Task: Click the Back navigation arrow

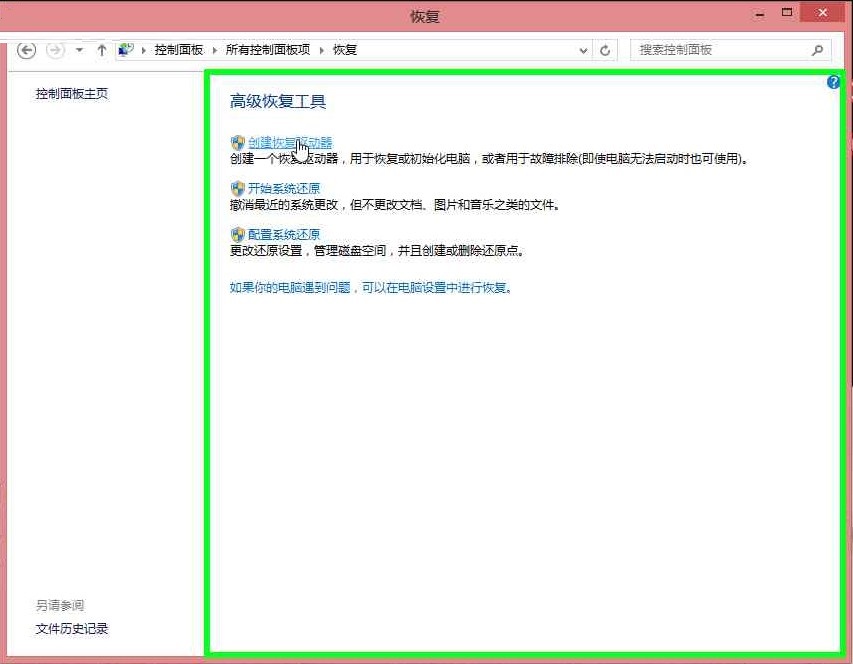Action: click(x=27, y=50)
